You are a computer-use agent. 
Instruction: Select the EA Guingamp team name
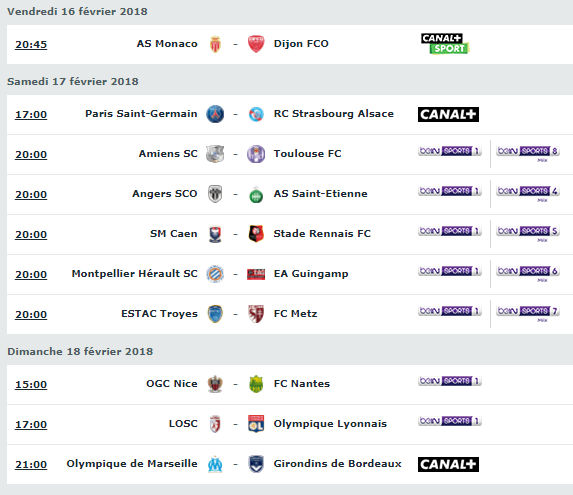coord(311,274)
